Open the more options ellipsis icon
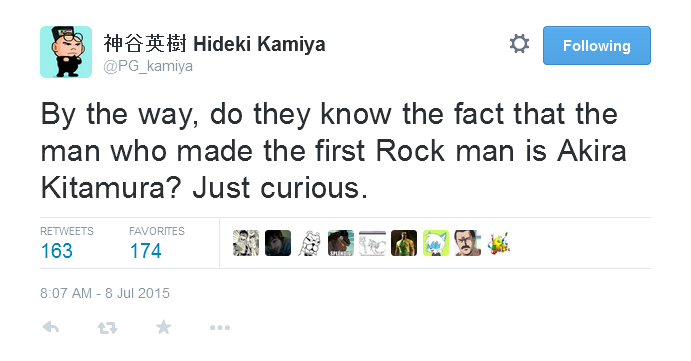Screen dimensions: 691x361 coord(220,328)
